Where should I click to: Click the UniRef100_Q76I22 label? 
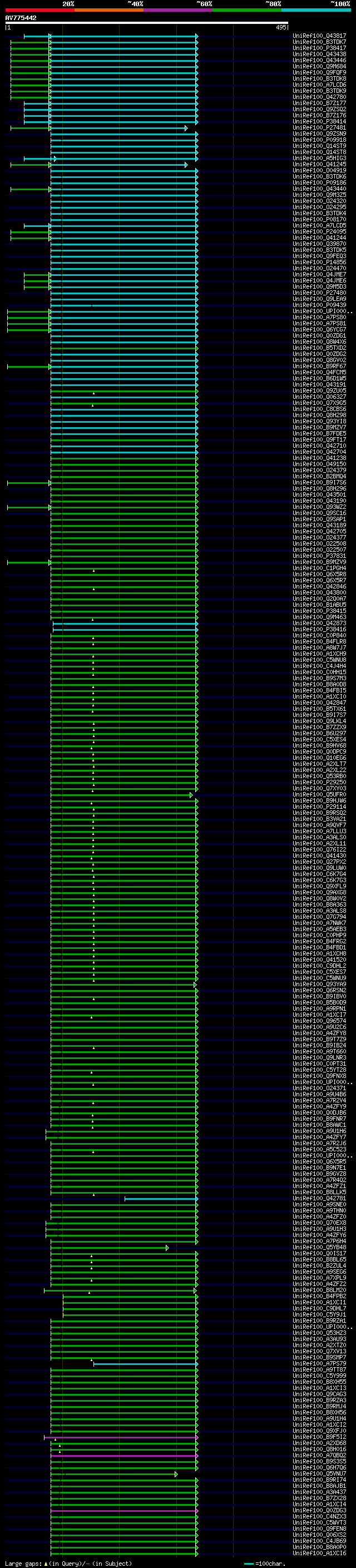pyautogui.click(x=319, y=849)
